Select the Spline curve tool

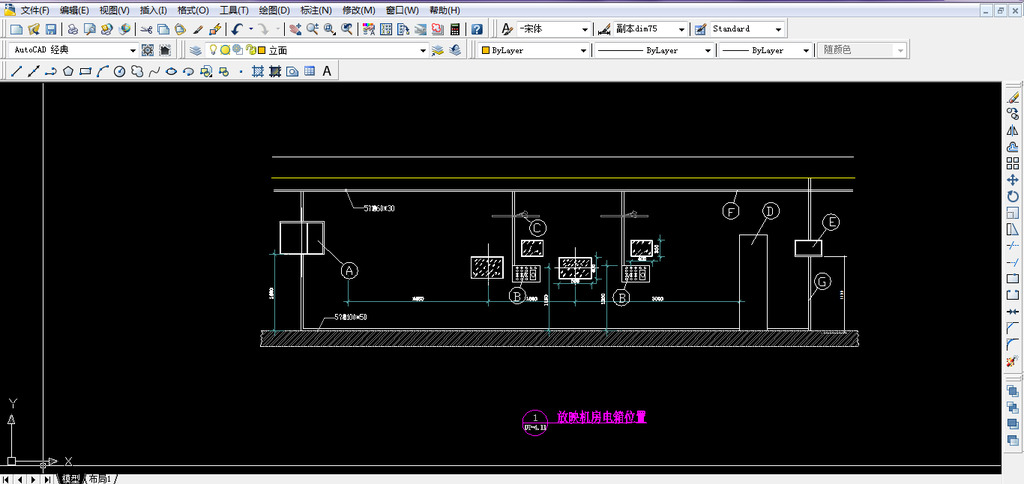click(154, 71)
